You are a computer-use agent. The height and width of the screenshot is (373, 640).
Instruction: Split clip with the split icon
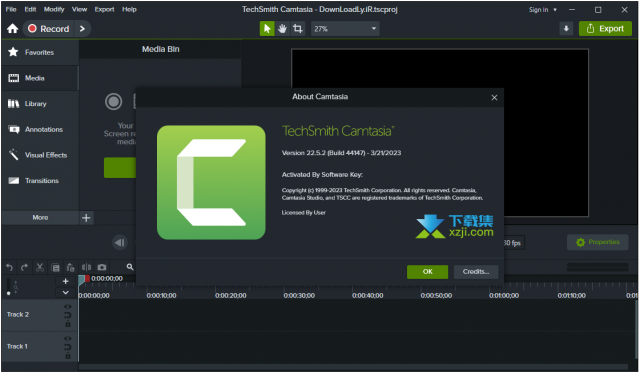[86, 267]
